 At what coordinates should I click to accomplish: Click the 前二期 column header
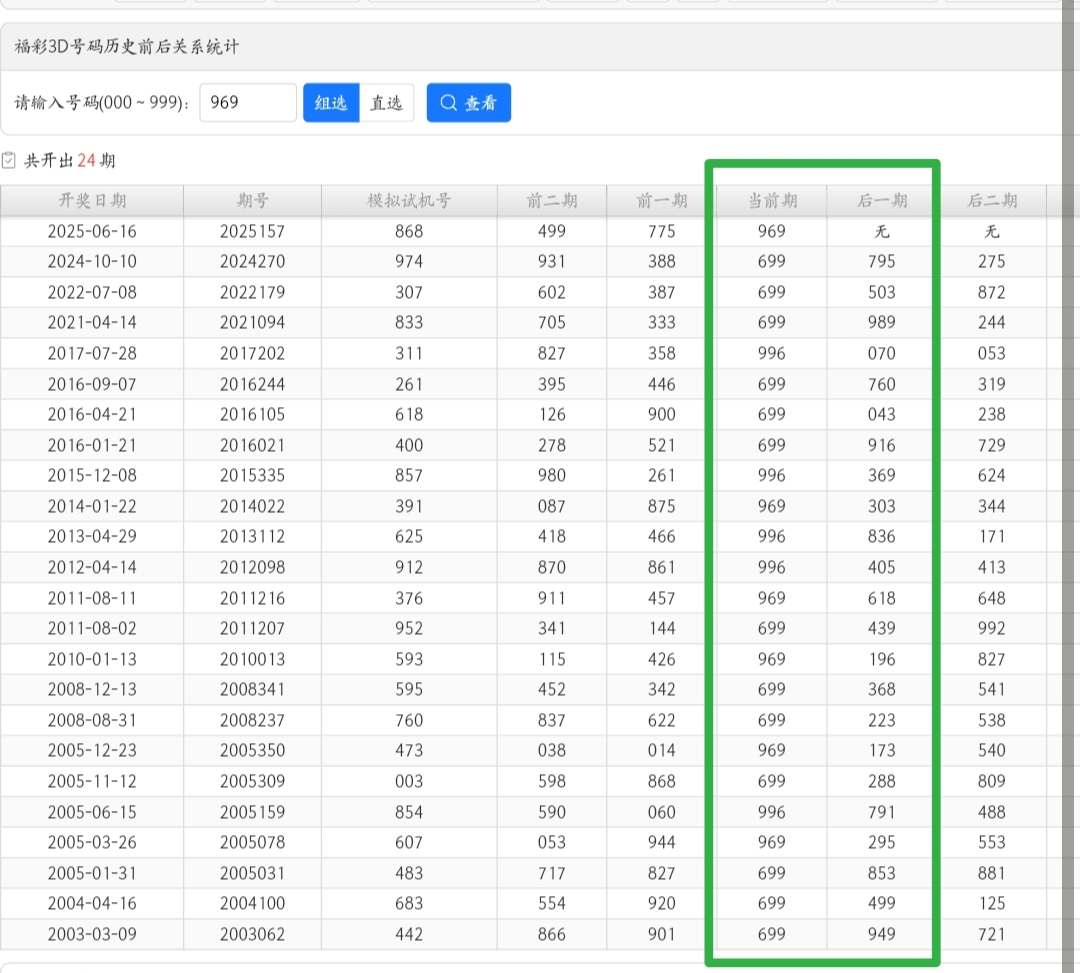tap(552, 200)
